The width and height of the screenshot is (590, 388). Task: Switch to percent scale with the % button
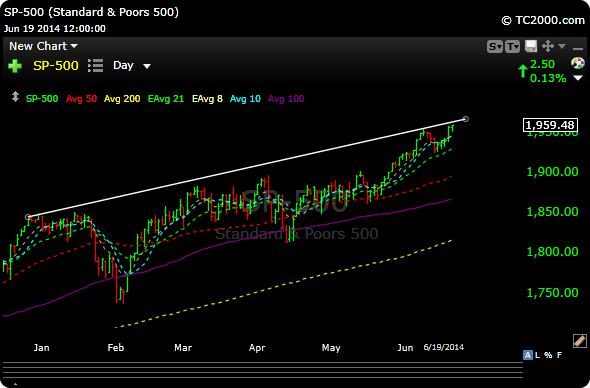coord(548,355)
